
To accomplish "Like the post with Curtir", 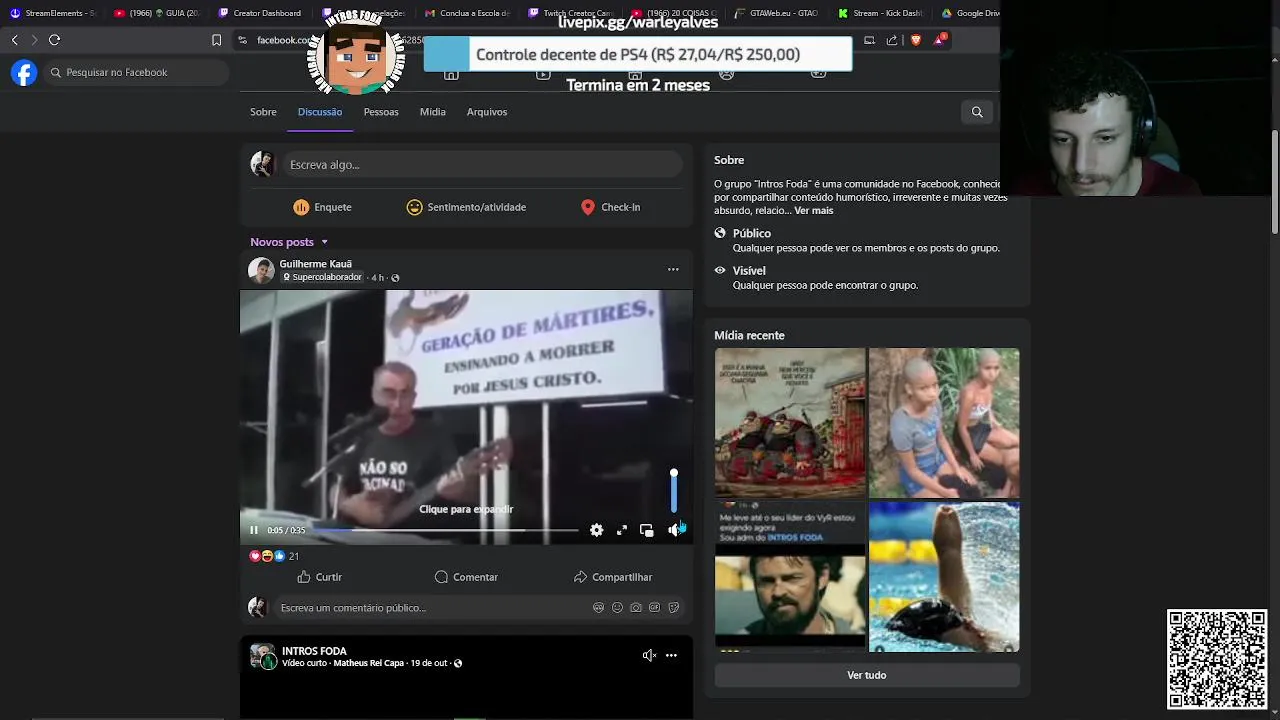I will click(320, 577).
